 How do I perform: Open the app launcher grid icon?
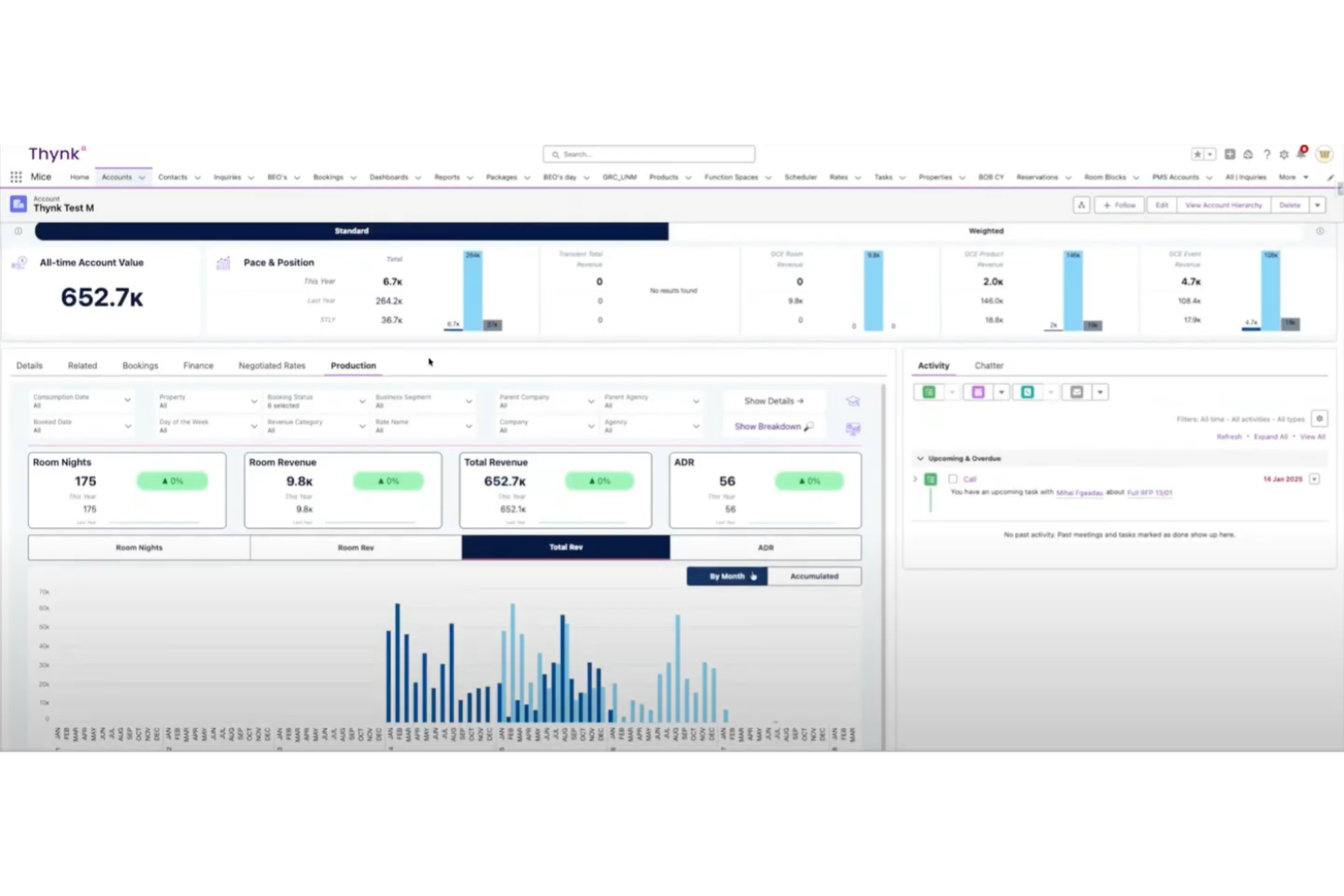pyautogui.click(x=15, y=177)
